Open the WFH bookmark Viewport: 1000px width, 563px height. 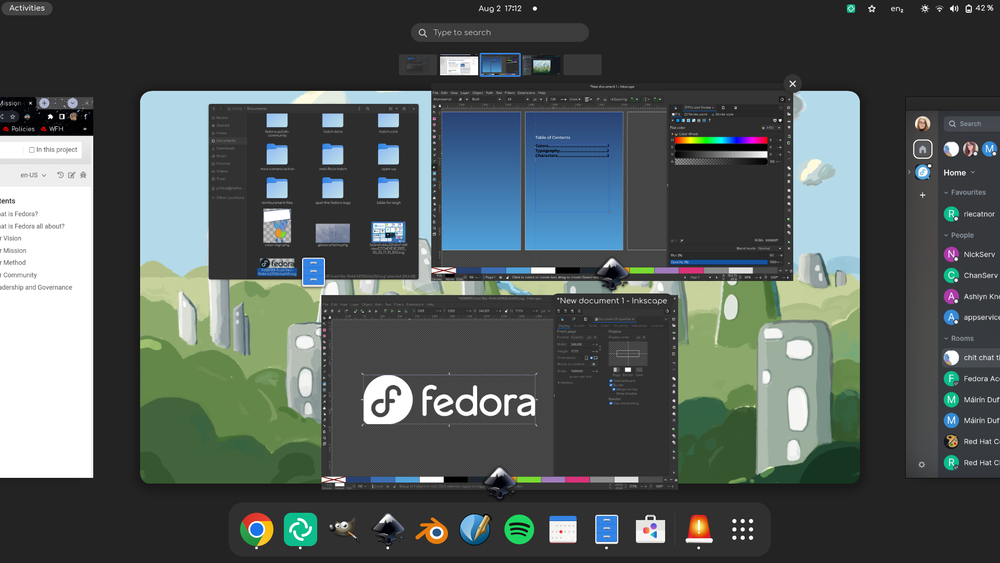(52, 129)
